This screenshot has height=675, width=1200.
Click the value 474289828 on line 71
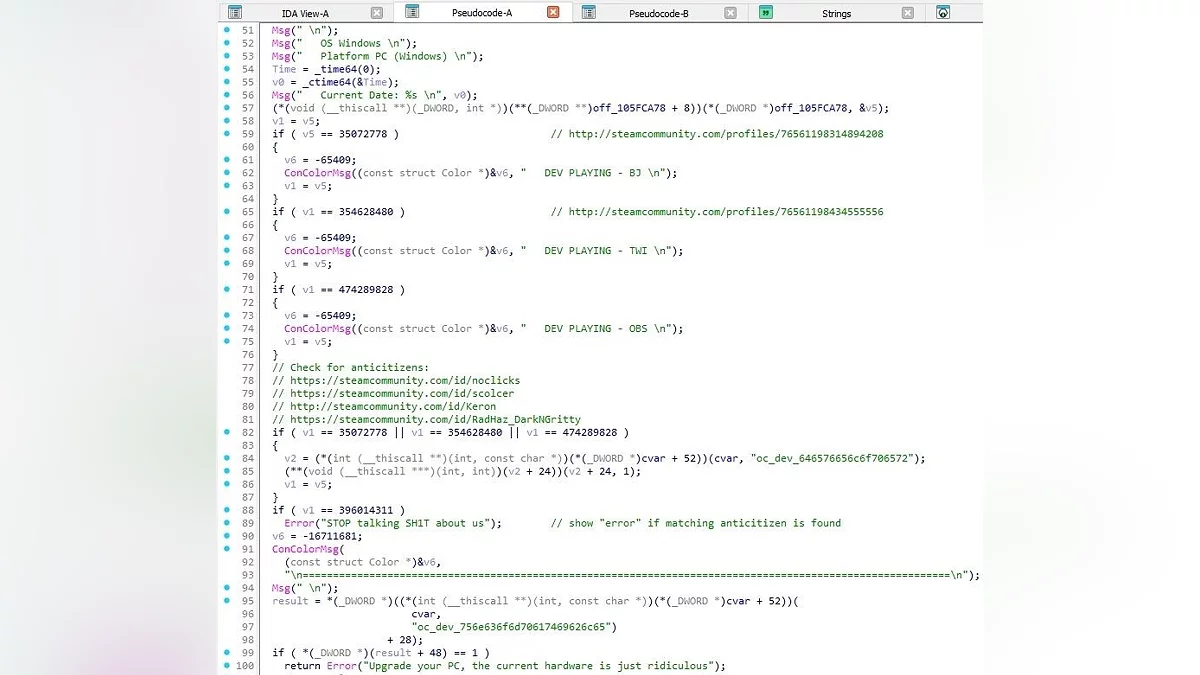366,290
